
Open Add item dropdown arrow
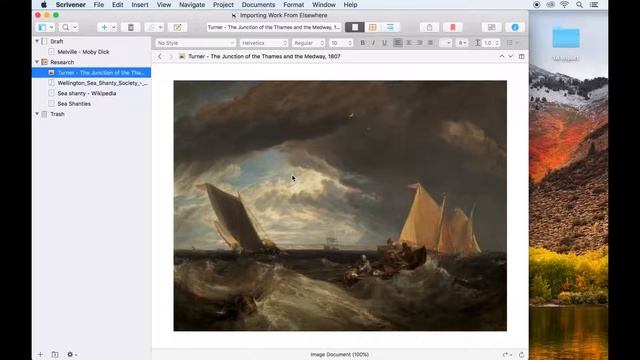(x=114, y=27)
